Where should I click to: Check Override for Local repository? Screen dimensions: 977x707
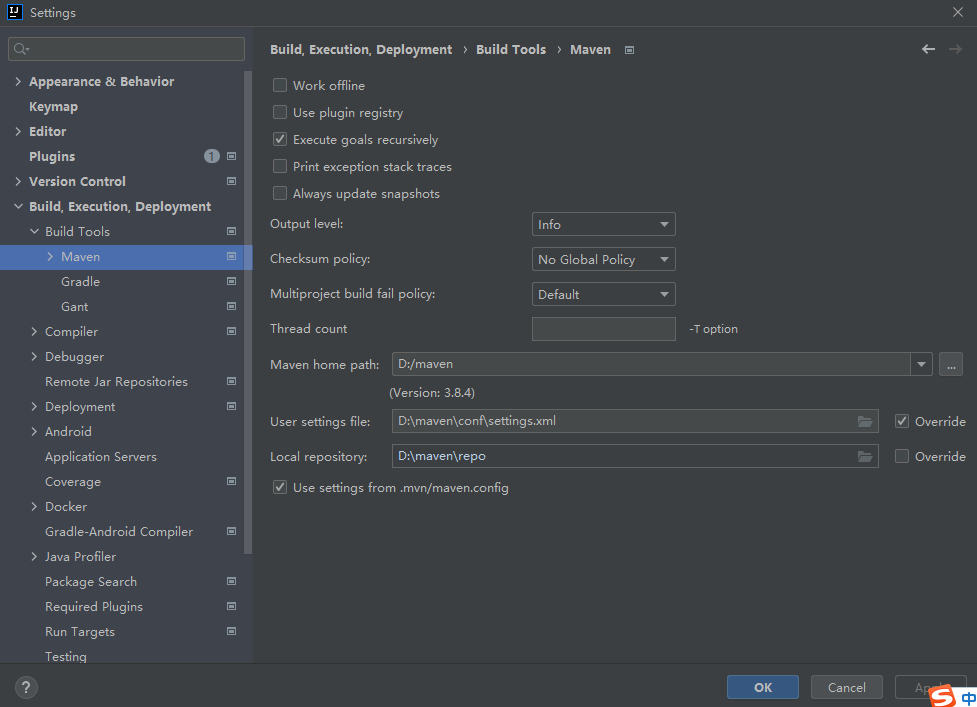tap(902, 456)
